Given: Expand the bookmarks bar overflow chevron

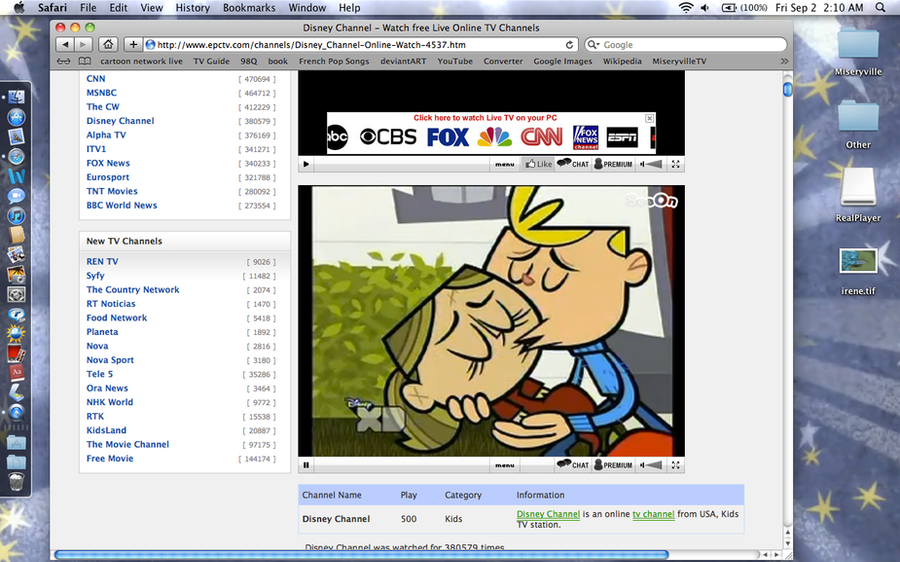Looking at the screenshot, I should (784, 61).
